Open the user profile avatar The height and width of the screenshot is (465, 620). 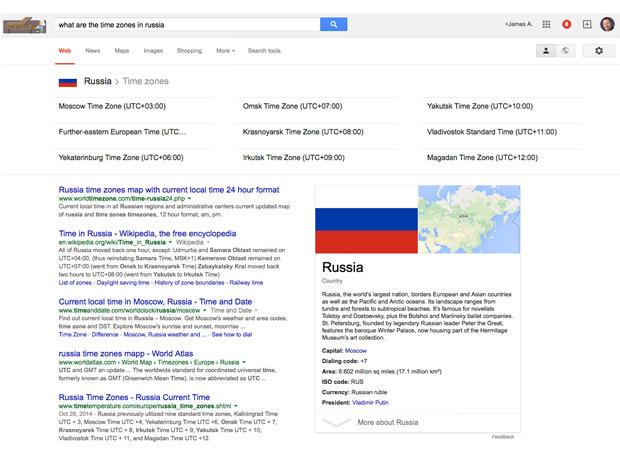(607, 25)
